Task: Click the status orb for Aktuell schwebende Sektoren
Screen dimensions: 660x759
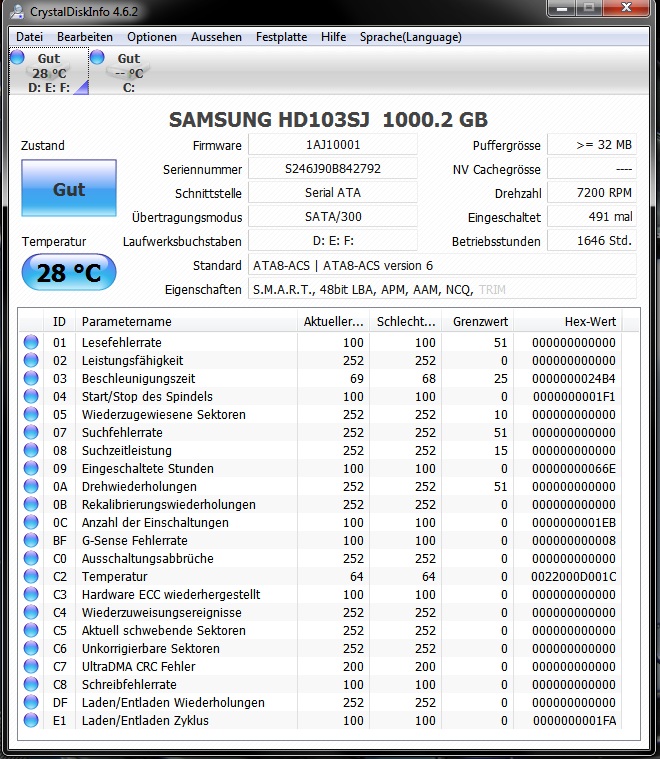Action: pyautogui.click(x=31, y=630)
